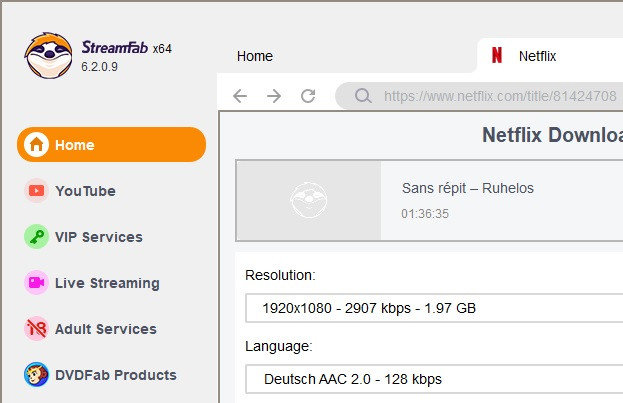The height and width of the screenshot is (403, 623).
Task: Click the search magnifier in address bar
Action: (363, 97)
